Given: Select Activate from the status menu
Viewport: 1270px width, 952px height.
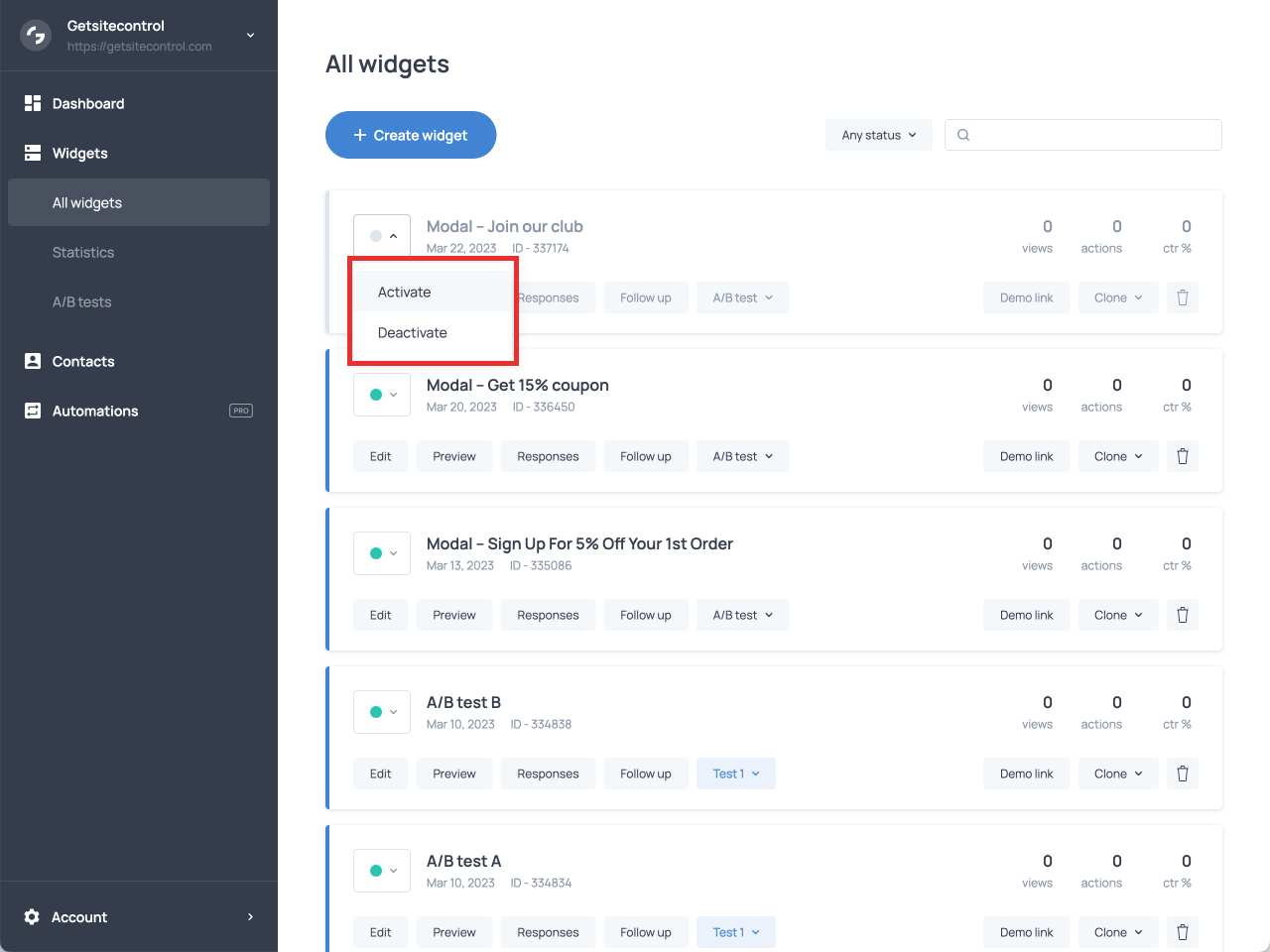Looking at the screenshot, I should [x=405, y=293].
